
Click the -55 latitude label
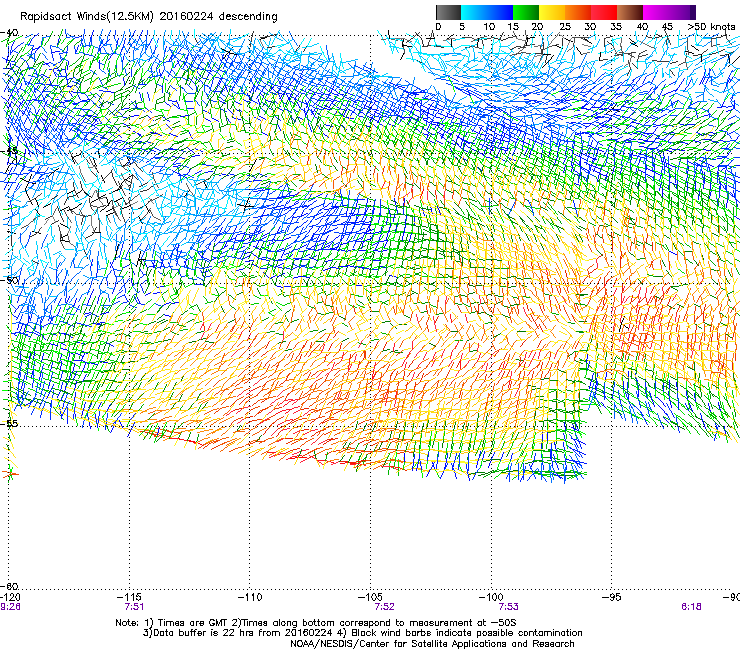tap(9, 423)
